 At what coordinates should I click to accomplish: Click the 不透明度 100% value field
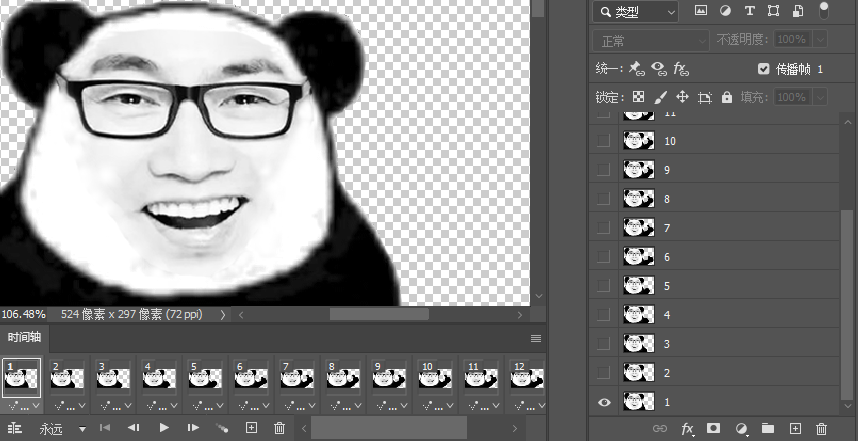tap(792, 39)
